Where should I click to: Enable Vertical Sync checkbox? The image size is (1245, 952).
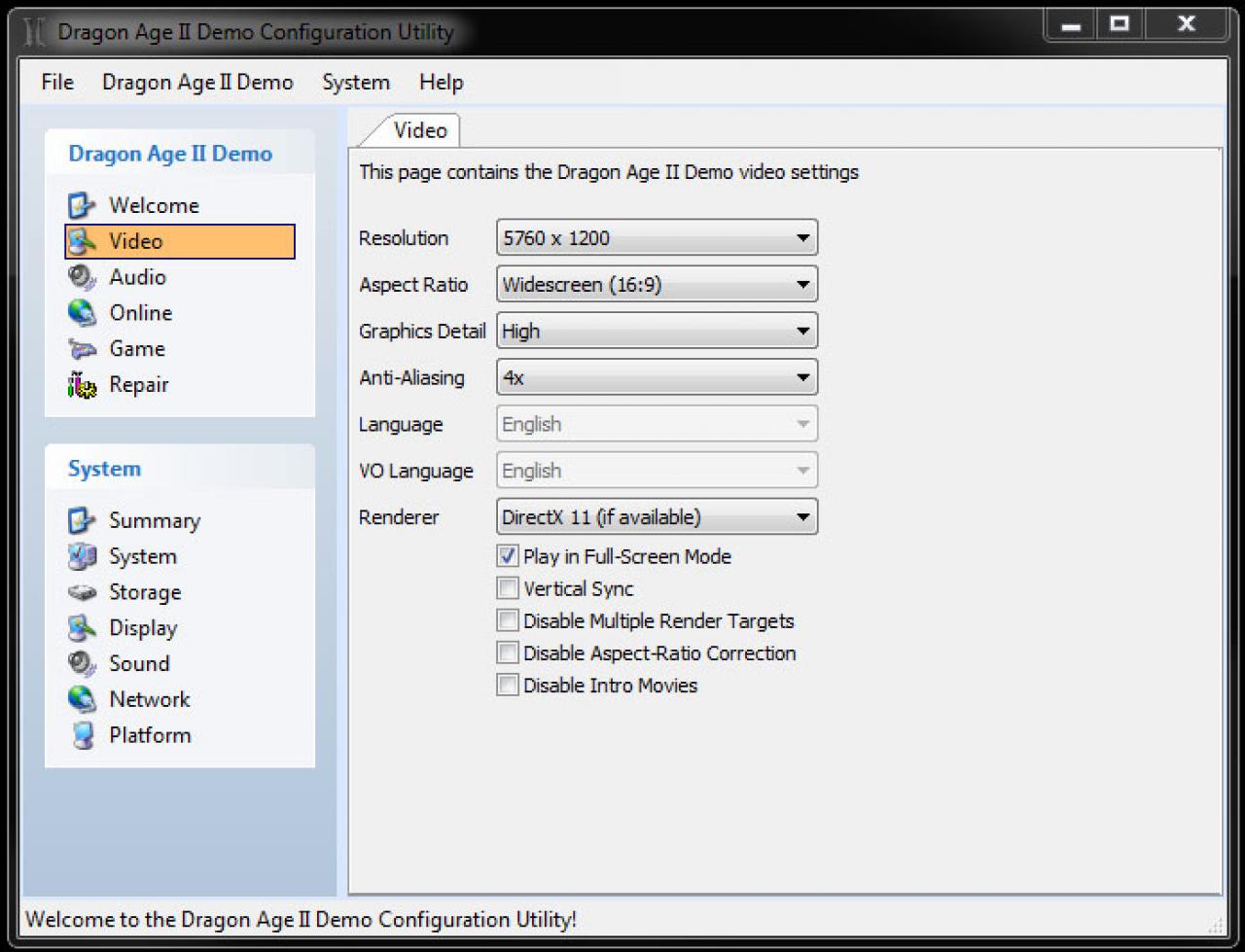[508, 588]
